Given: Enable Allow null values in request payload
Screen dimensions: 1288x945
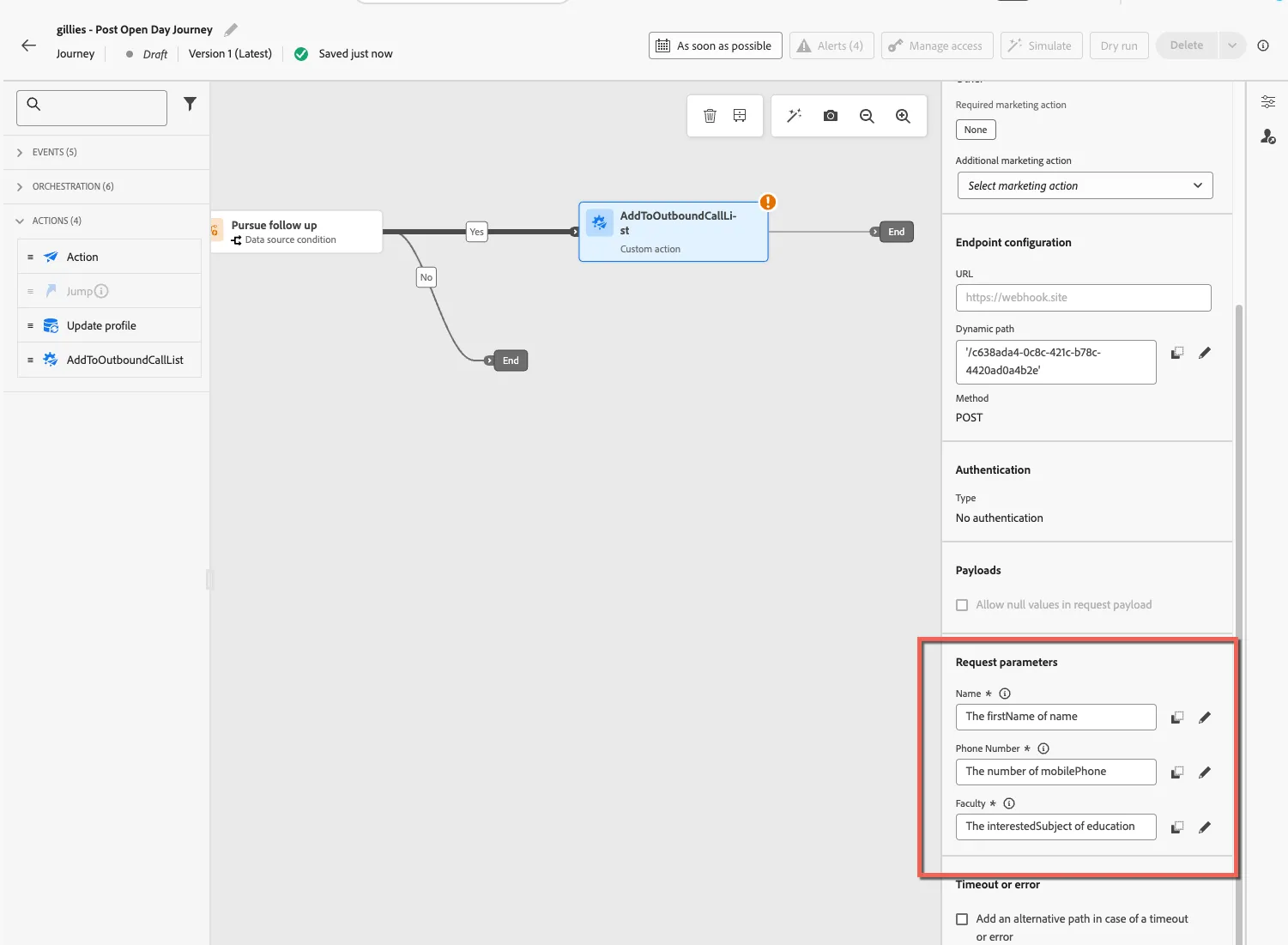Looking at the screenshot, I should click(x=962, y=605).
